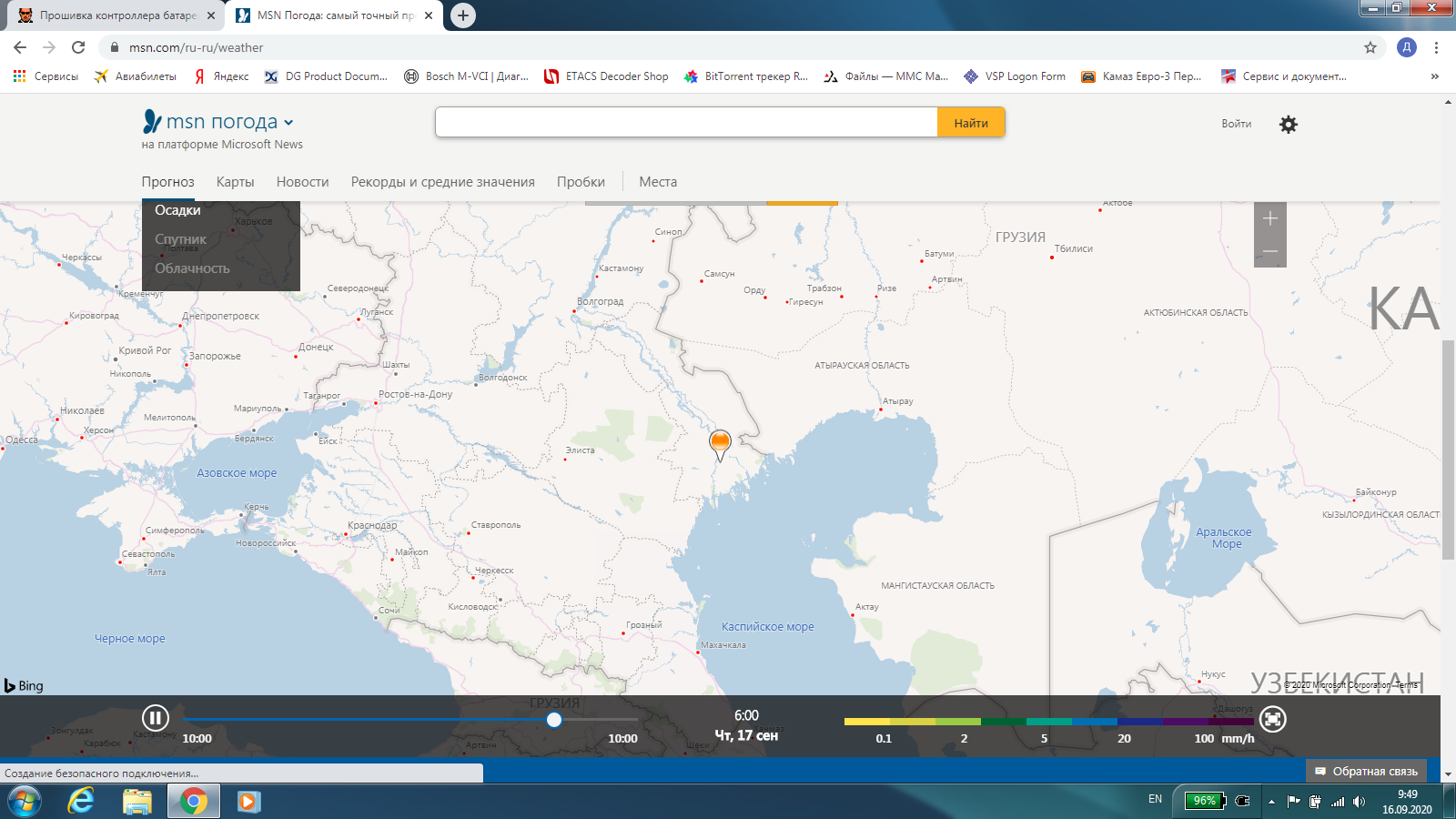The image size is (1456, 819).
Task: Click the orange location pin on map
Action: pos(720,444)
